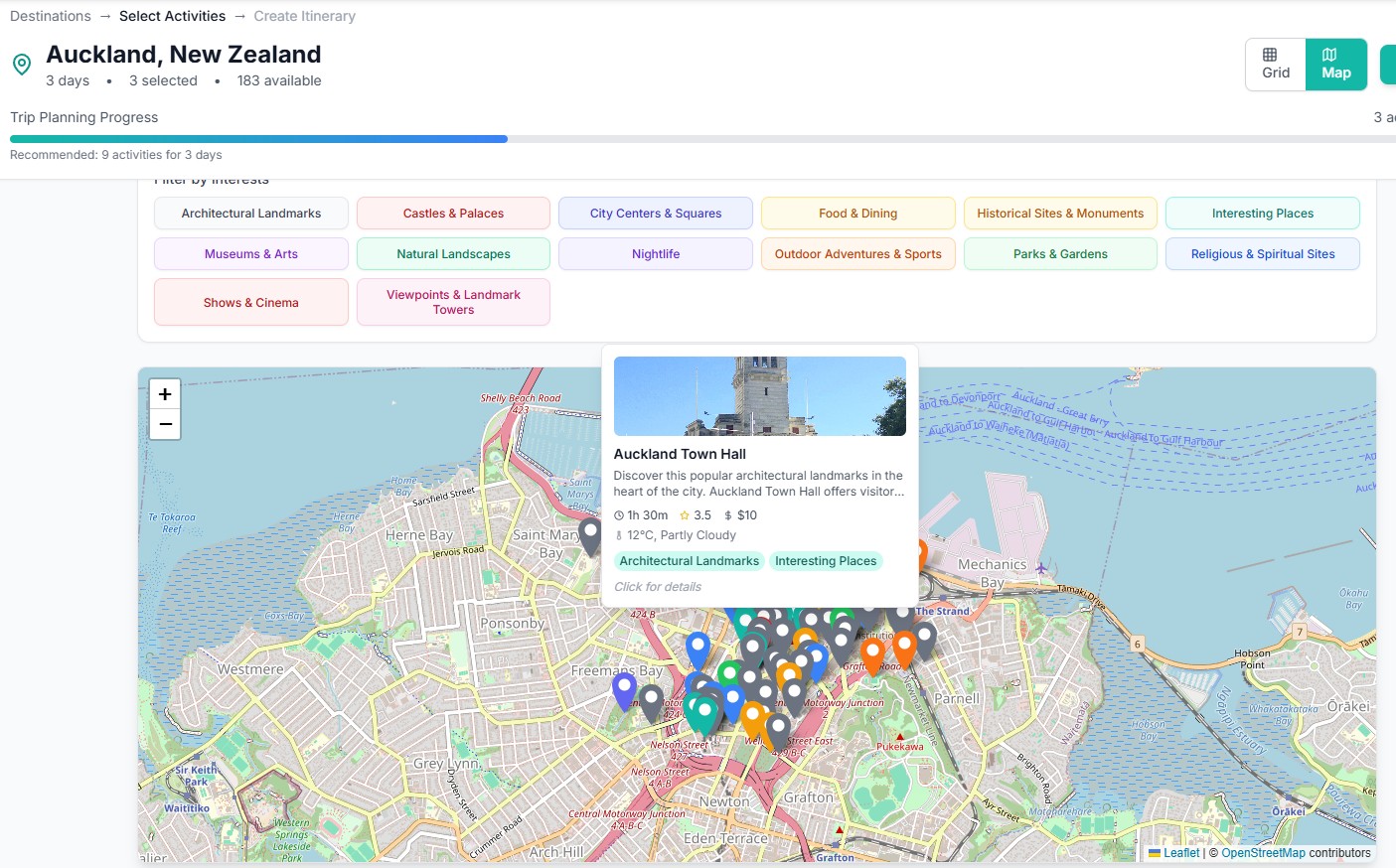The image size is (1396, 868).
Task: Toggle the Natural Landscapes filter
Action: click(x=453, y=254)
